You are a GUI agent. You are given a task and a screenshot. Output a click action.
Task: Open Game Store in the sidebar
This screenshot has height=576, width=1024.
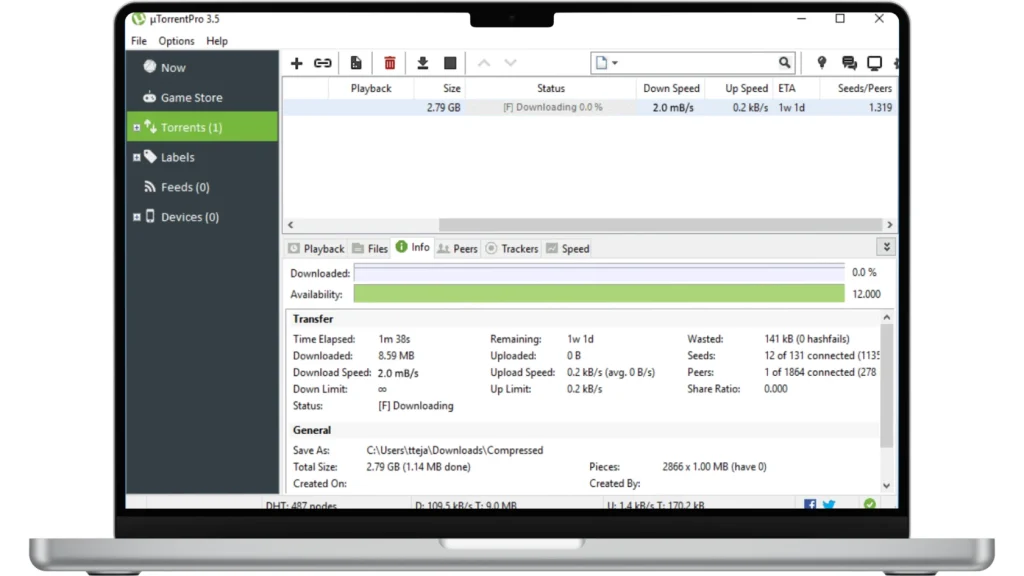coord(191,98)
